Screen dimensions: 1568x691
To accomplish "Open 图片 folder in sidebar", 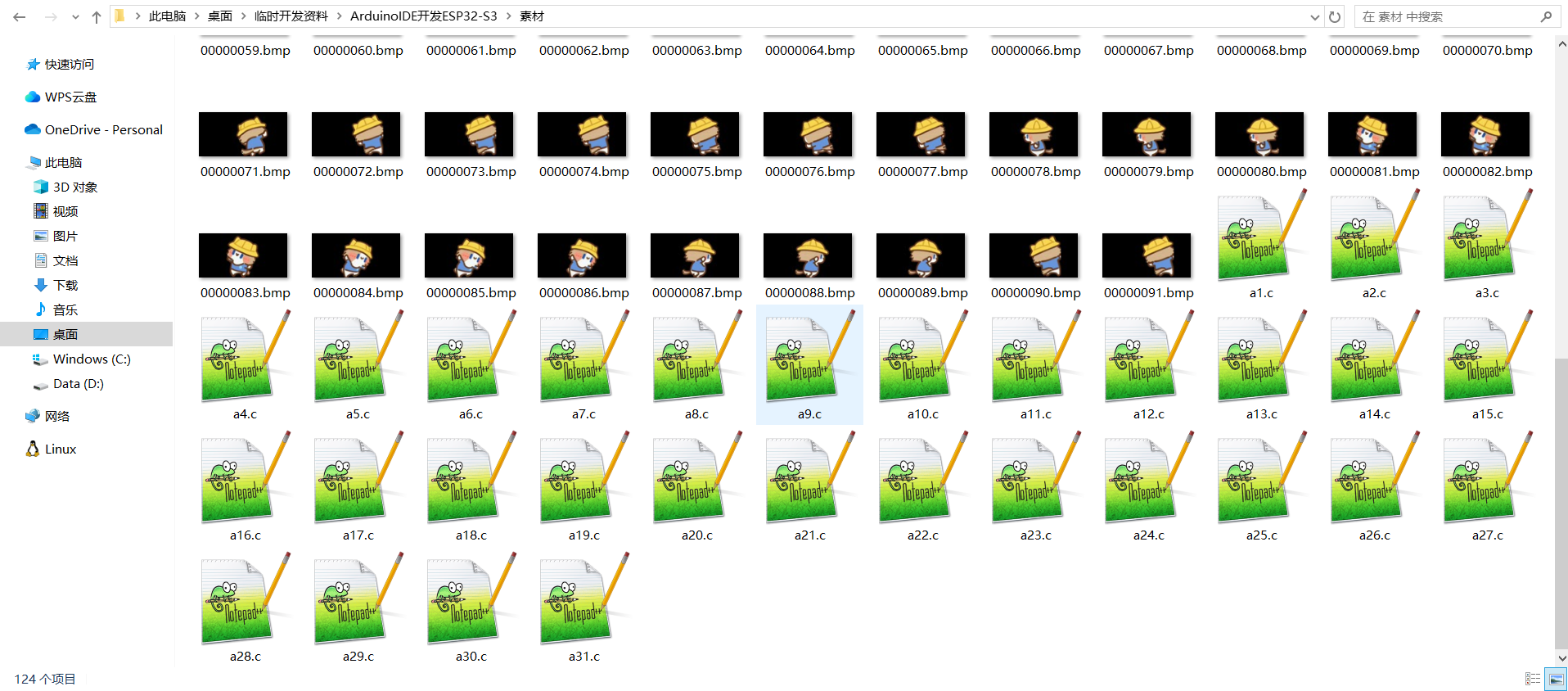I will pyautogui.click(x=65, y=236).
